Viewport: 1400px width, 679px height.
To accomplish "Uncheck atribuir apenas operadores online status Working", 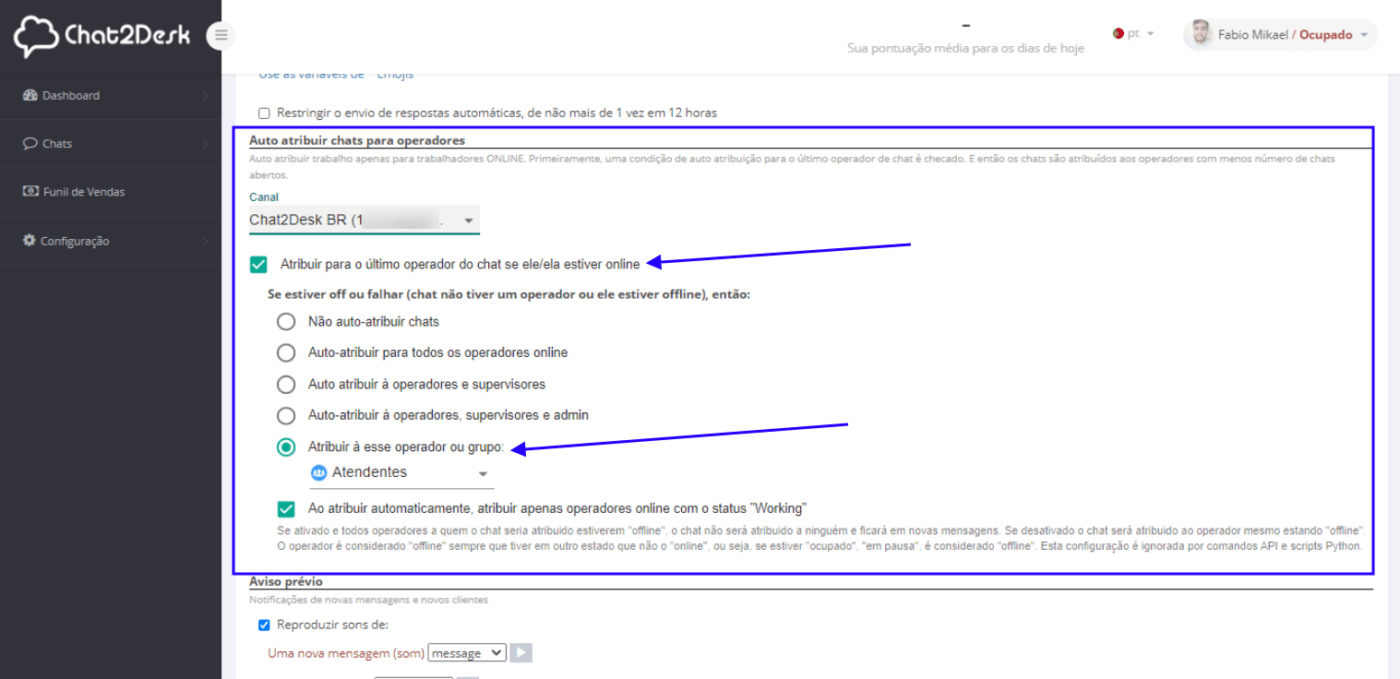I will point(287,508).
